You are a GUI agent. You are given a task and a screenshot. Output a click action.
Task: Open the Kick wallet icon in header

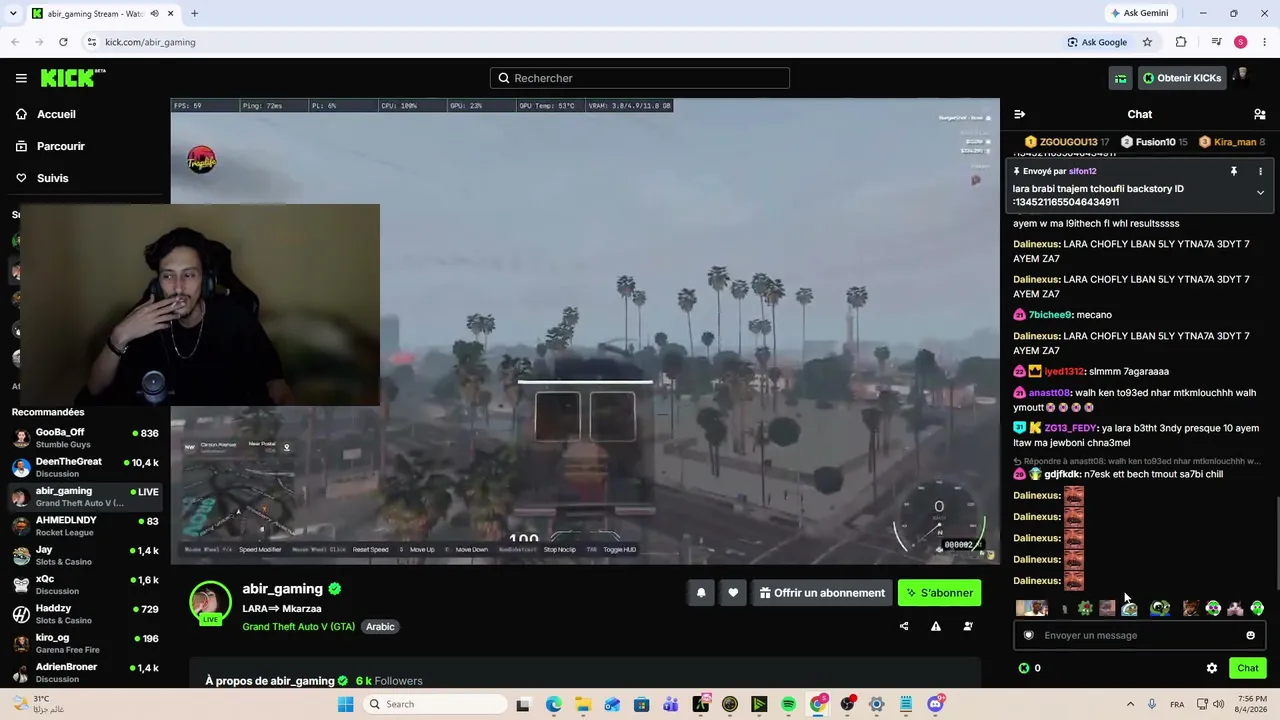[1120, 78]
